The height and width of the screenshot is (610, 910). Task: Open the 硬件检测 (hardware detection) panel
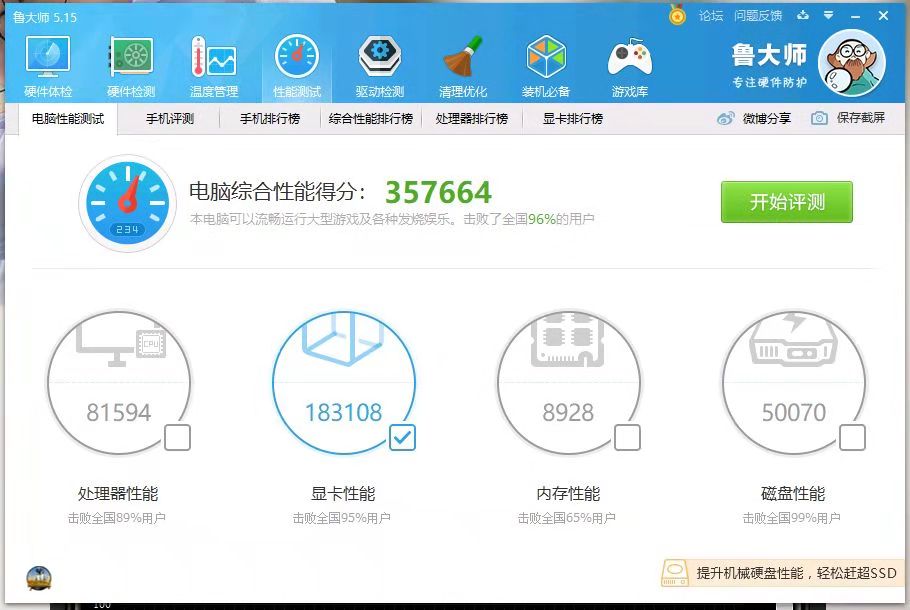coord(130,63)
